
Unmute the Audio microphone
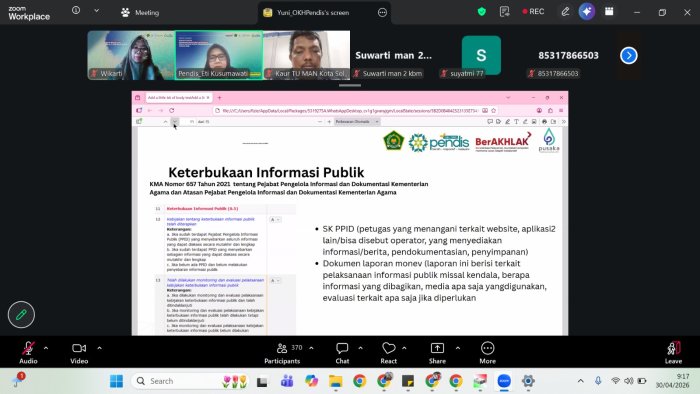coord(28,353)
